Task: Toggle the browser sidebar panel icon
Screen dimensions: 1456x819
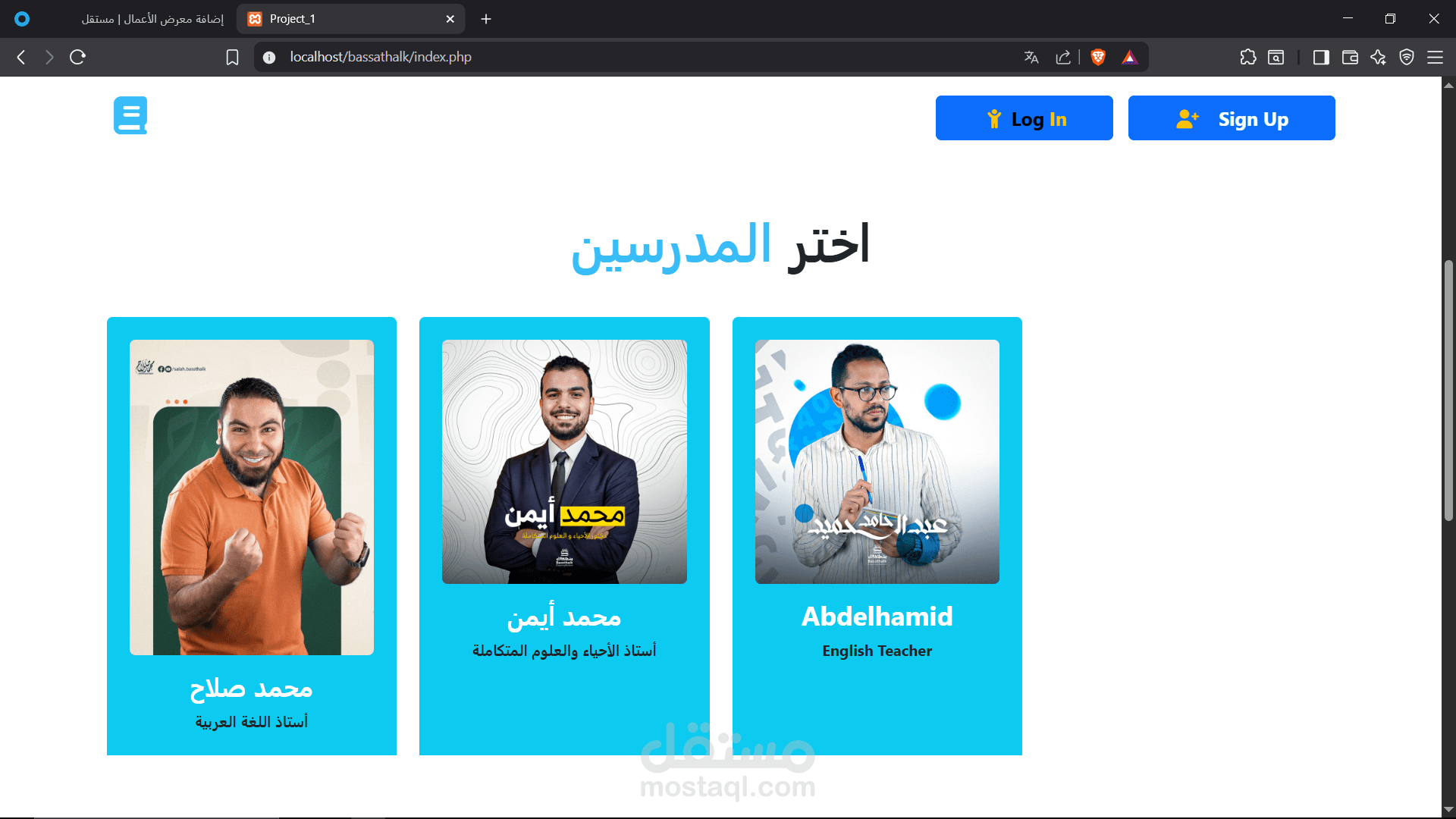Action: click(x=1321, y=57)
